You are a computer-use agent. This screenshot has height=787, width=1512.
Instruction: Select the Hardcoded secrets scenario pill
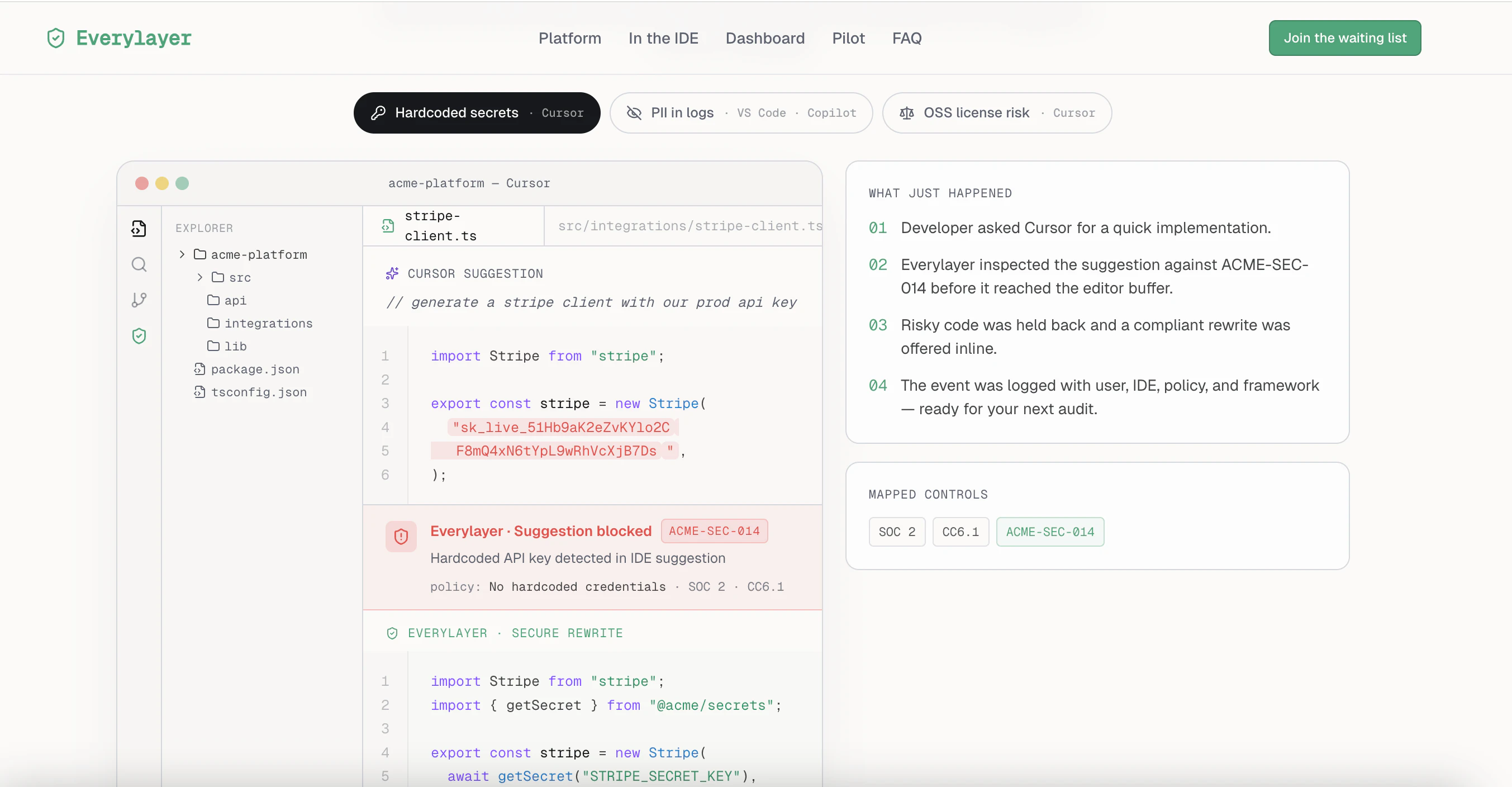pos(477,113)
